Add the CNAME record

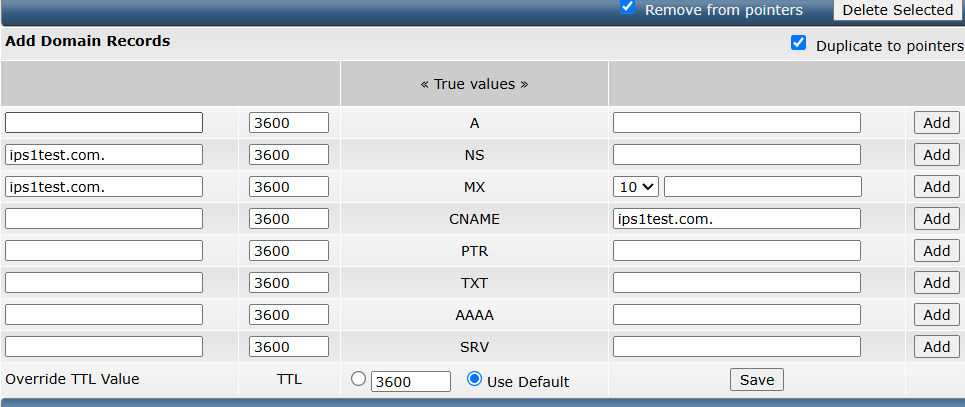click(937, 219)
